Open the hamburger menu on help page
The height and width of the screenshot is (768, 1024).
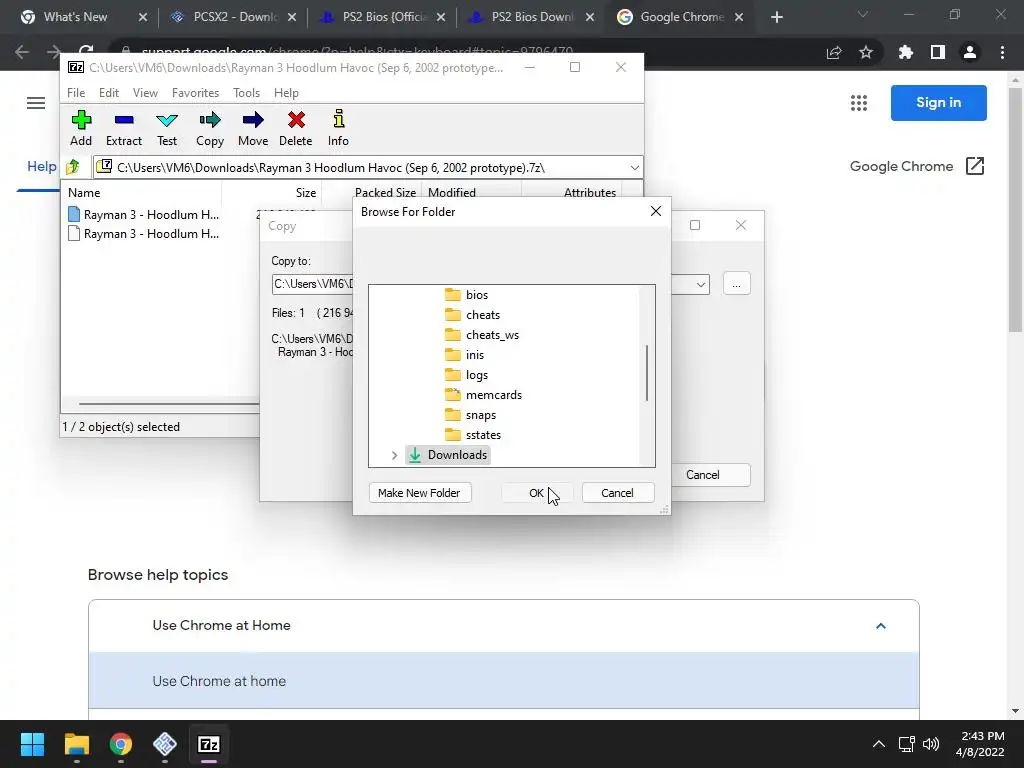(x=36, y=103)
